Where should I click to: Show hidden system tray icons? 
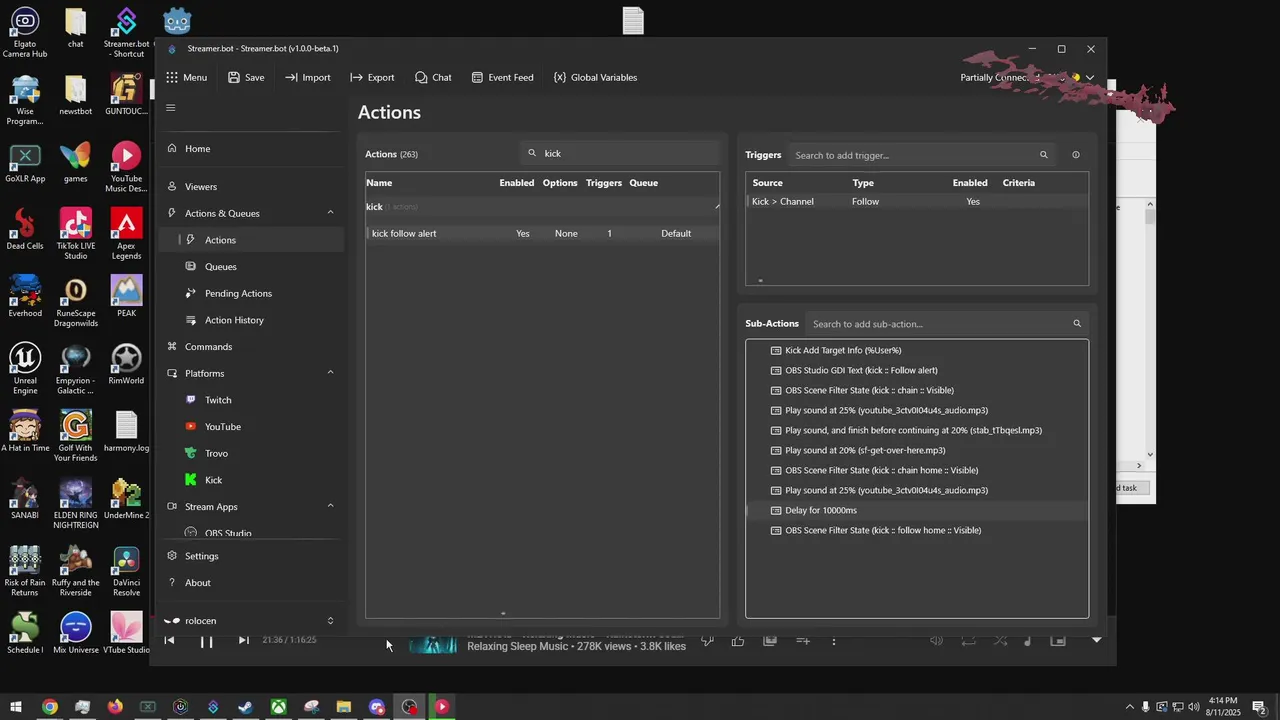[x=1130, y=707]
